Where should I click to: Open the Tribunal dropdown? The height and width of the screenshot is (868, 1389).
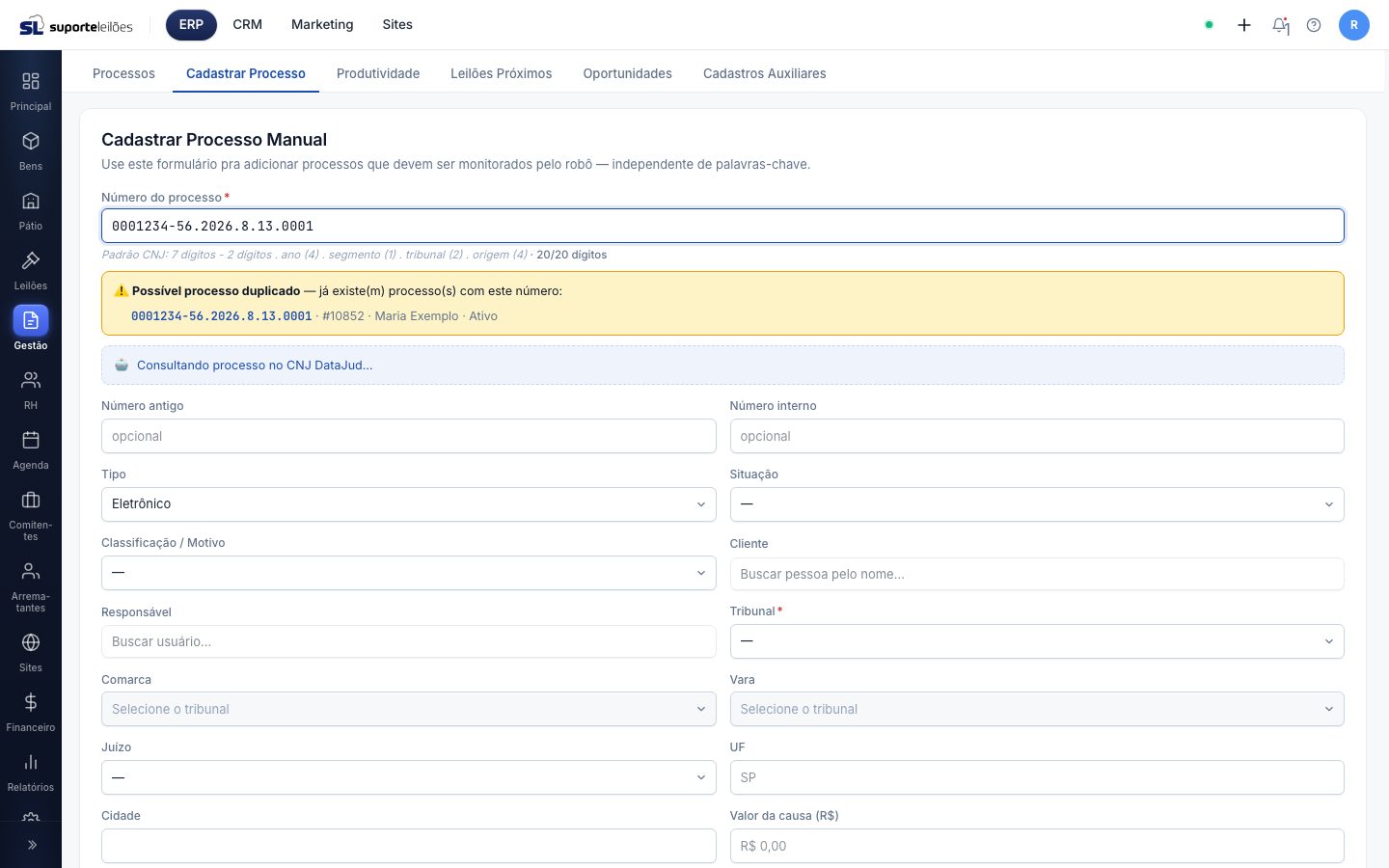(x=1037, y=641)
